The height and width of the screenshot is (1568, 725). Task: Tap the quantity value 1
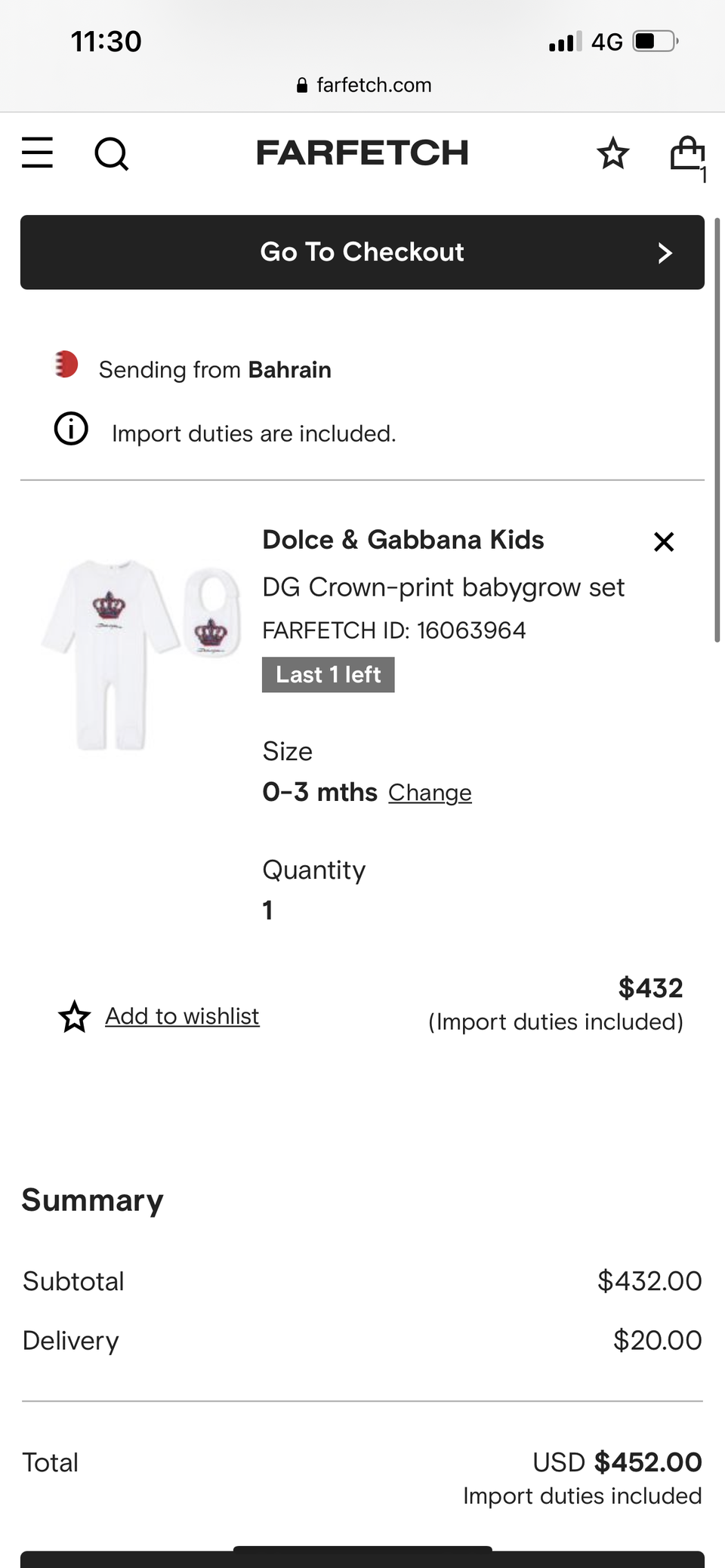[267, 910]
